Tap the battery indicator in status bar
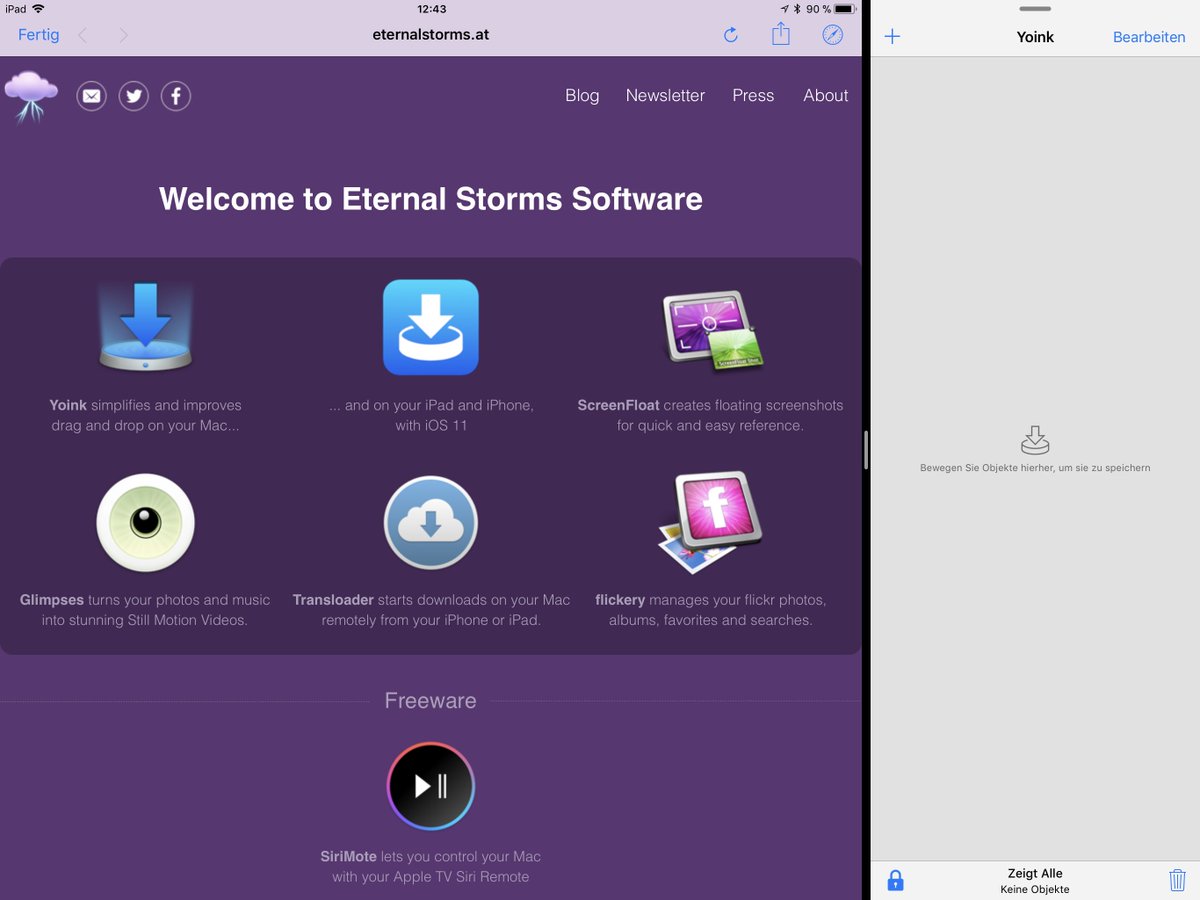 [x=845, y=9]
